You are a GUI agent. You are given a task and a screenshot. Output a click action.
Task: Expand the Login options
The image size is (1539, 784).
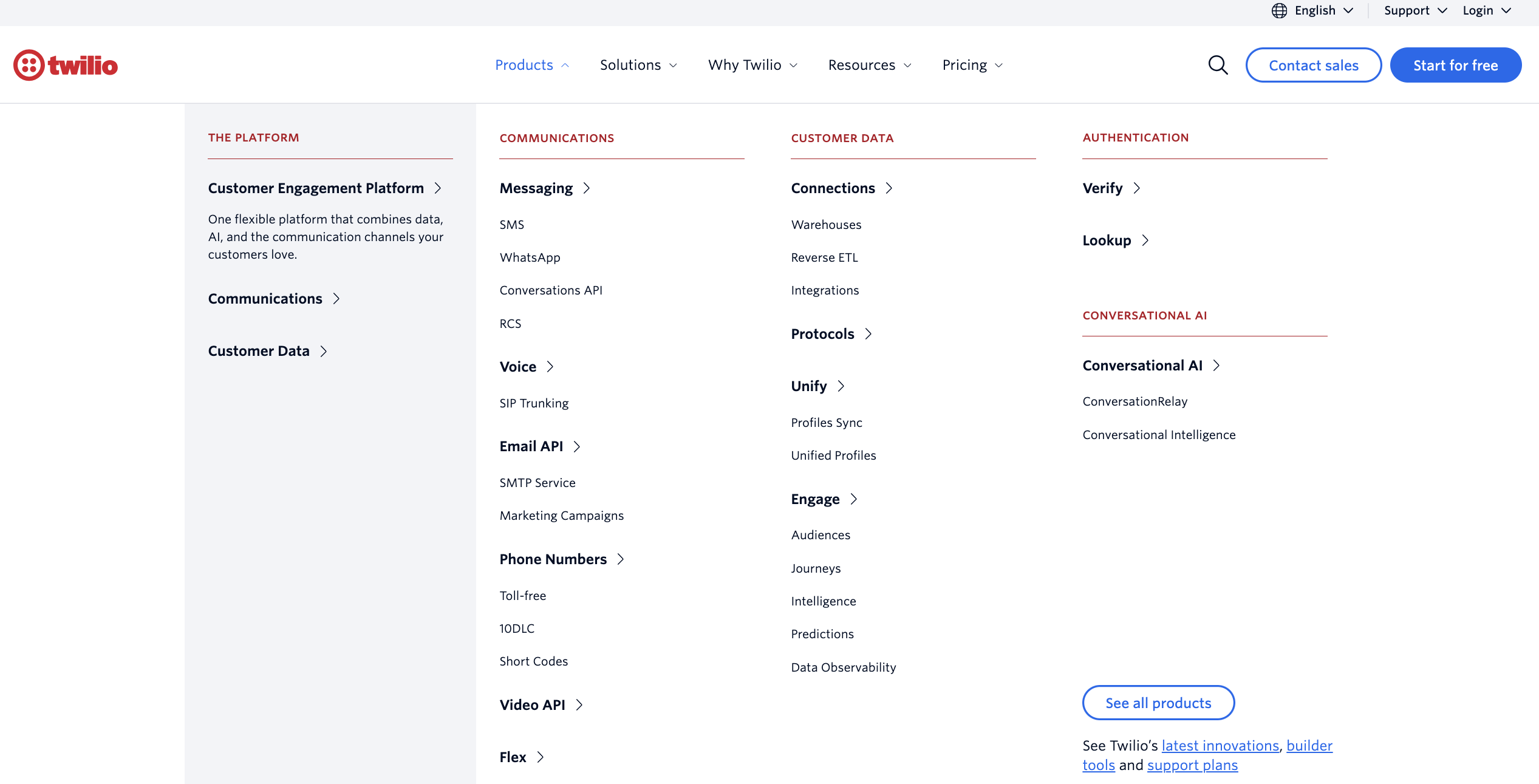[x=1486, y=10]
